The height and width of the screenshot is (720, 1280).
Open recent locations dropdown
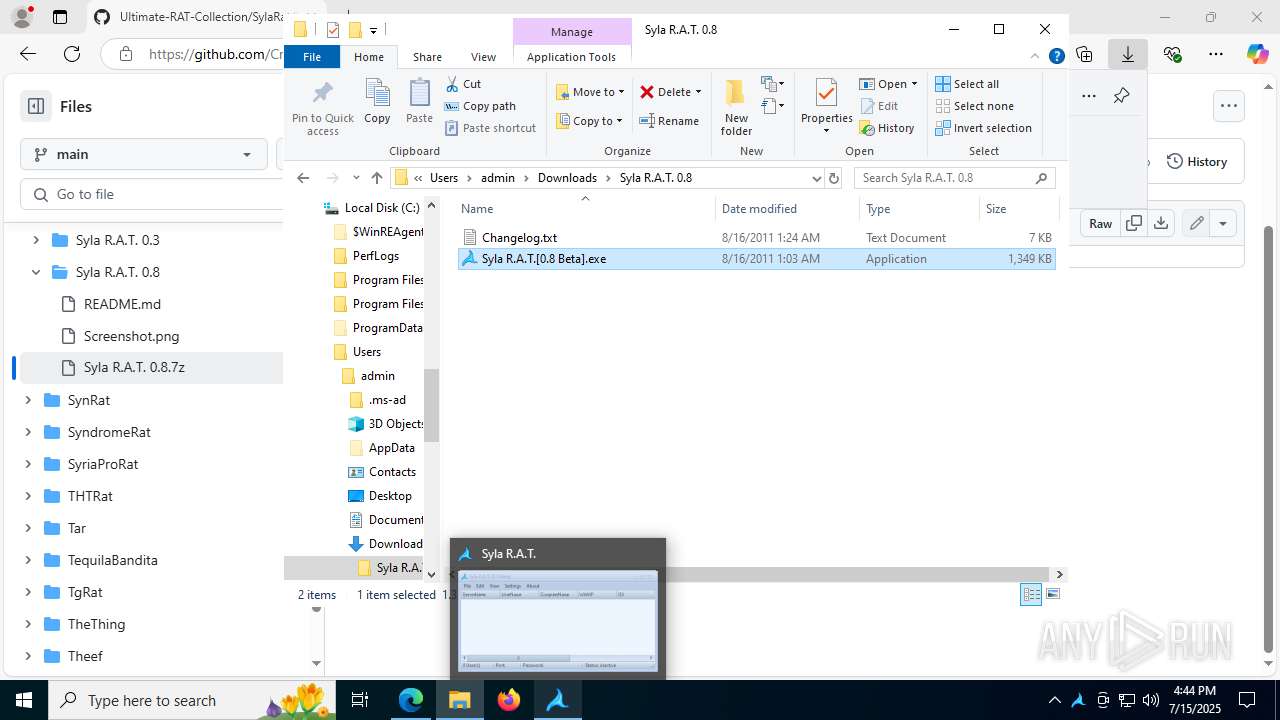356,178
